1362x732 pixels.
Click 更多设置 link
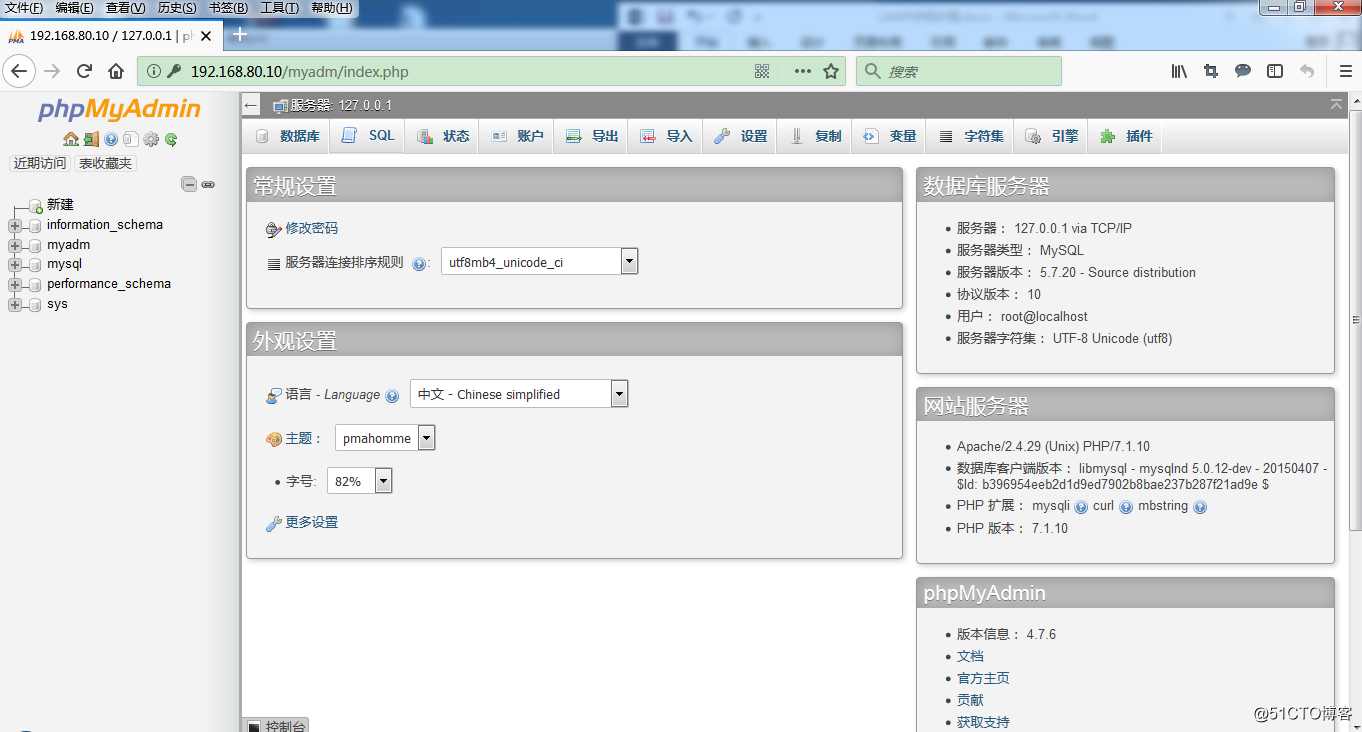pyautogui.click(x=312, y=523)
